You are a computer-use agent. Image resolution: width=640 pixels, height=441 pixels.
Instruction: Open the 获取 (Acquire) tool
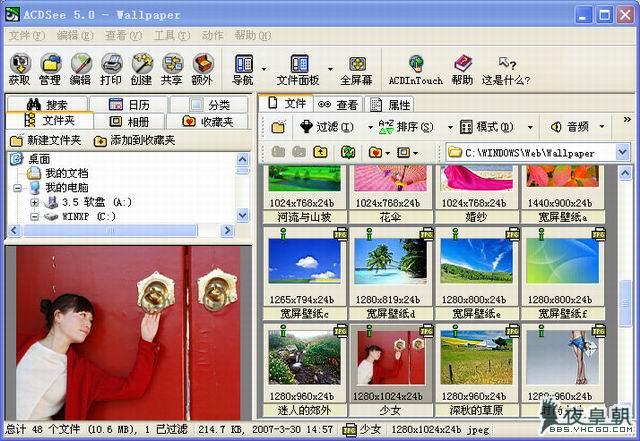coord(20,69)
